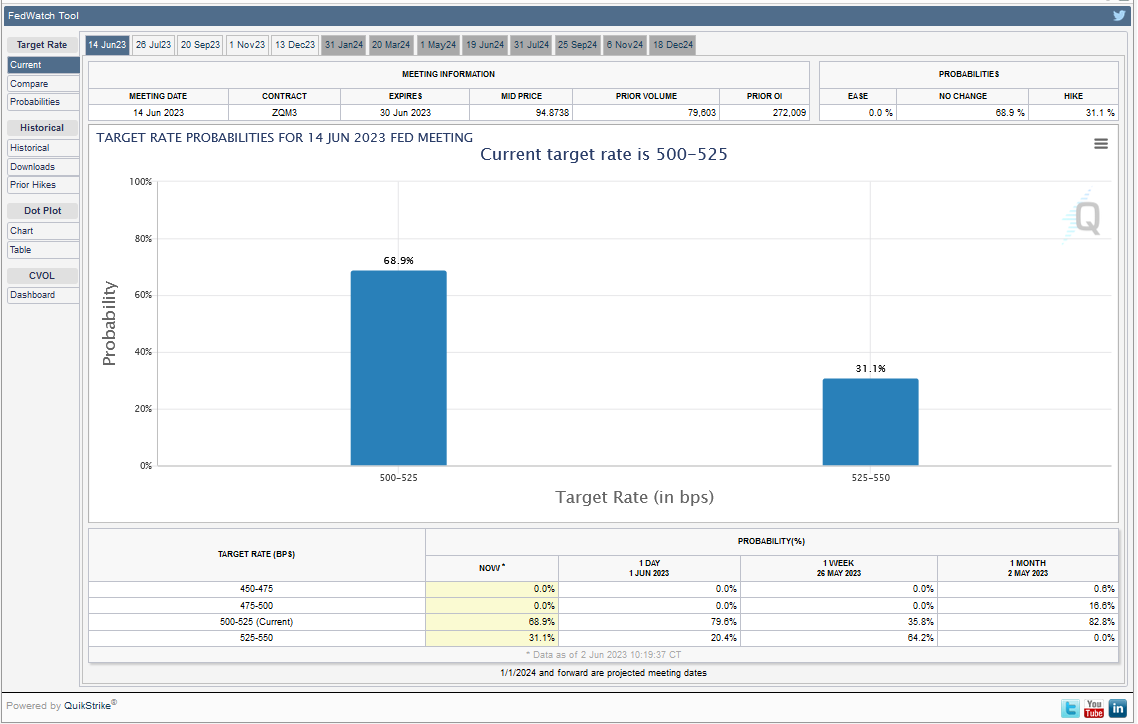Open Dot Plot Table in sidebar
The width and height of the screenshot is (1138, 724).
pyautogui.click(x=44, y=250)
